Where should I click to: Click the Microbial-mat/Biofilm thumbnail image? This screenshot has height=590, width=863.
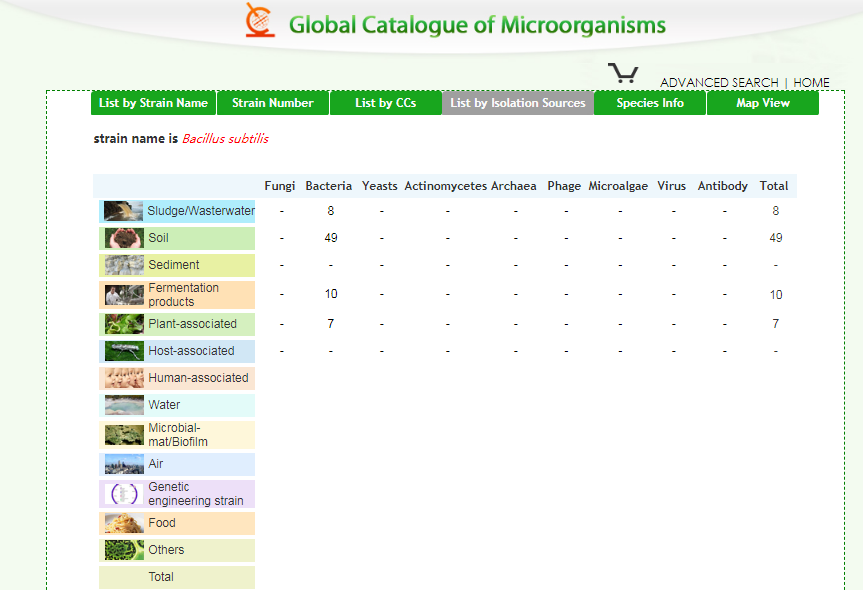[124, 435]
